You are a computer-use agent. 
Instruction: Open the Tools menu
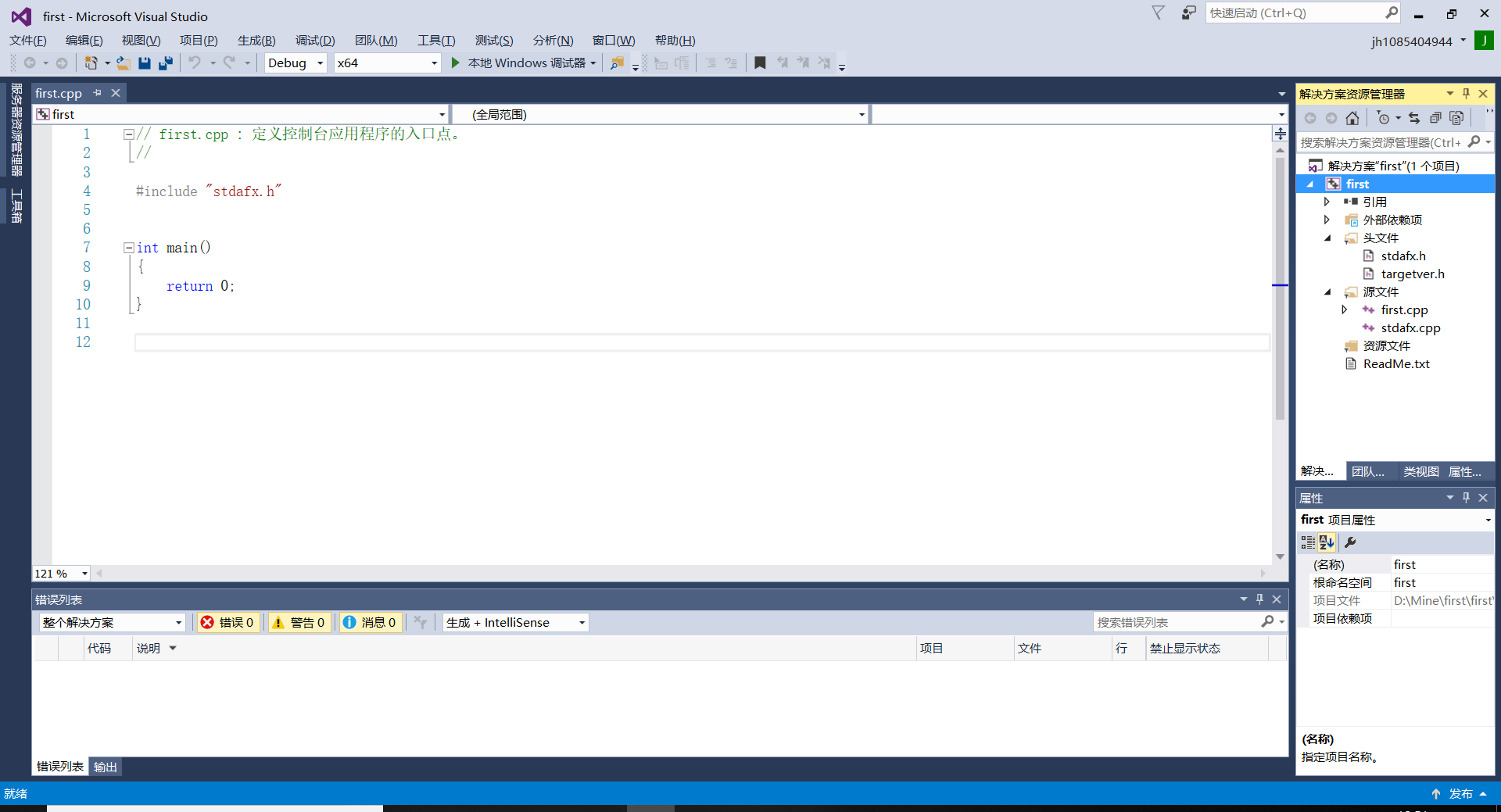435,41
